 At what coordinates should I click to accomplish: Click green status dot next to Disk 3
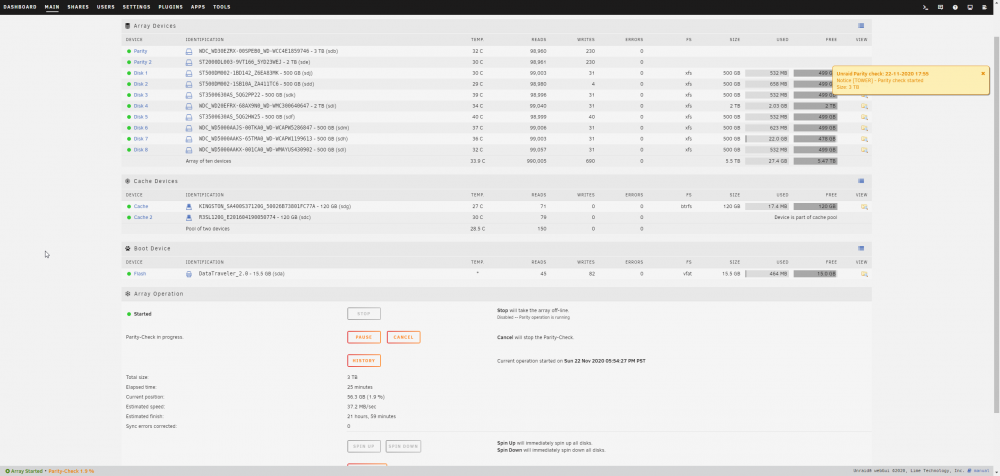(129, 95)
